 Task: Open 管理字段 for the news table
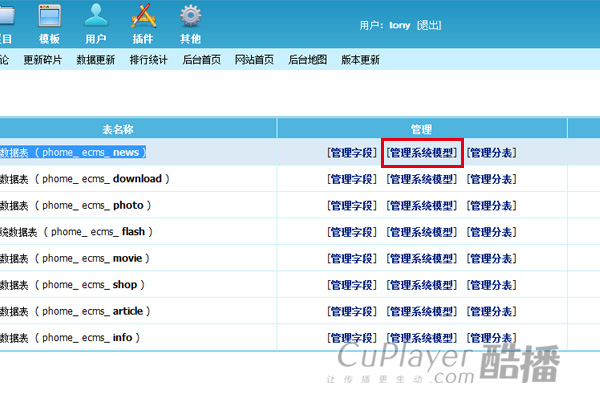click(351, 153)
